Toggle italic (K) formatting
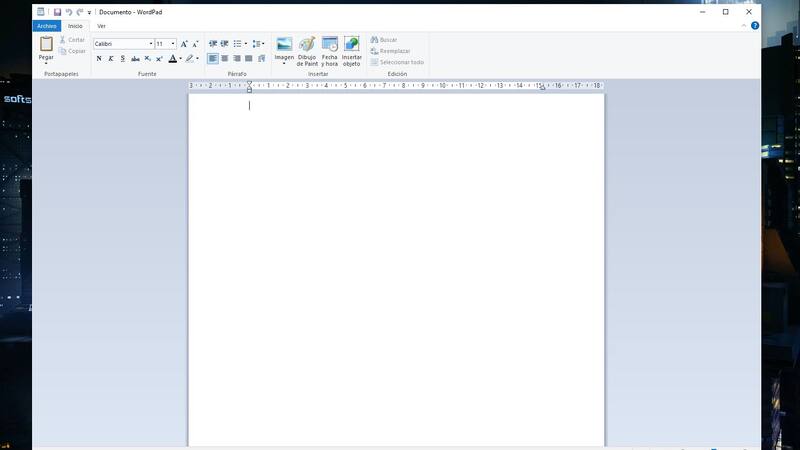 [x=111, y=59]
